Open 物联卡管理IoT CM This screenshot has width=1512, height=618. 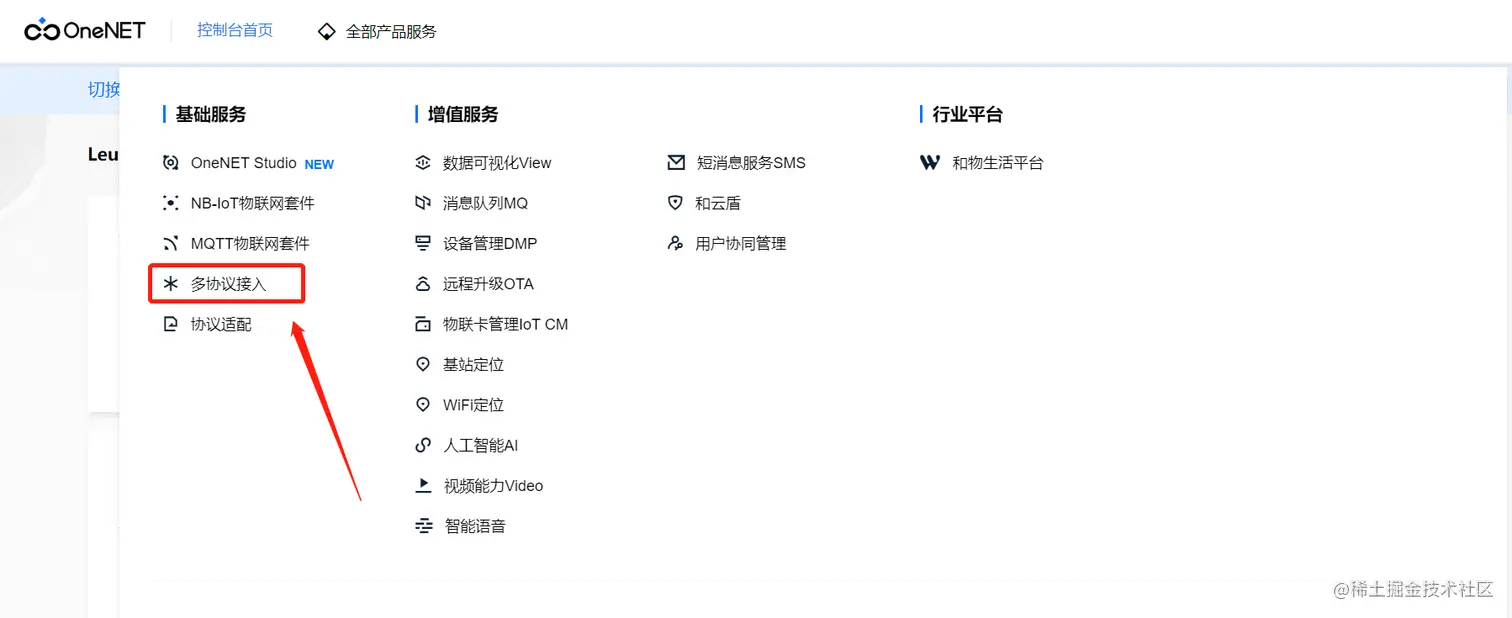click(505, 324)
